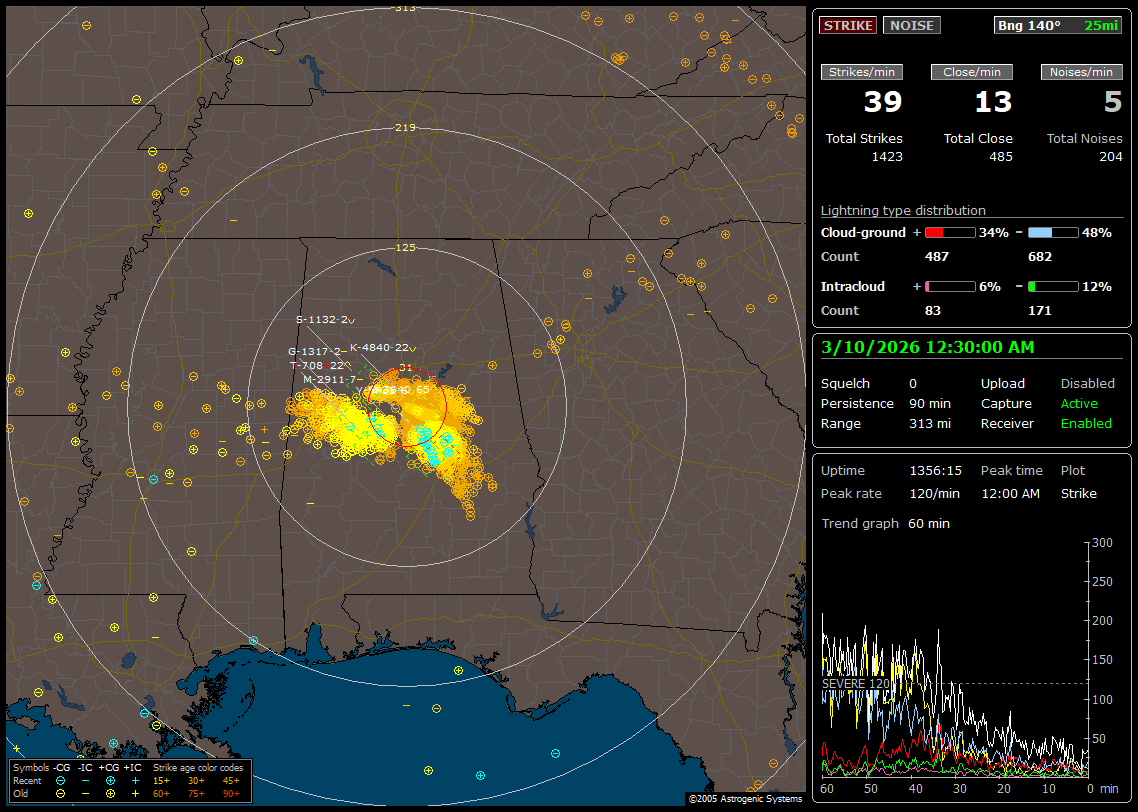Click the Strikes/min label button
This screenshot has width=1138, height=812.
click(862, 72)
